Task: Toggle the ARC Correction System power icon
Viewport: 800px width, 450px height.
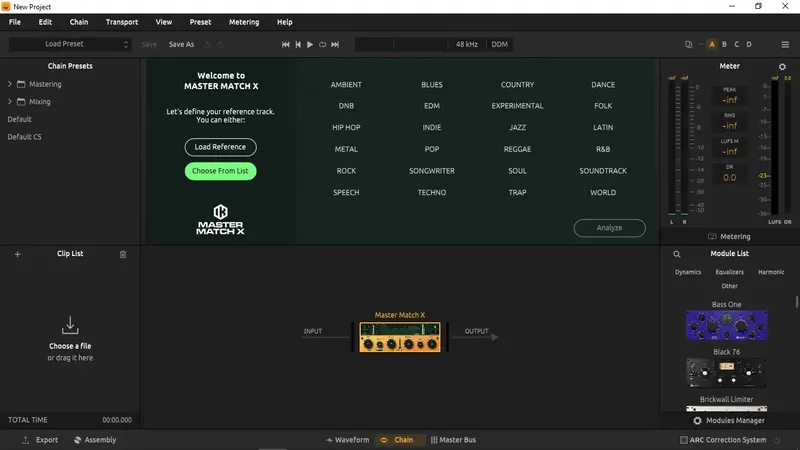Action: coord(777,440)
